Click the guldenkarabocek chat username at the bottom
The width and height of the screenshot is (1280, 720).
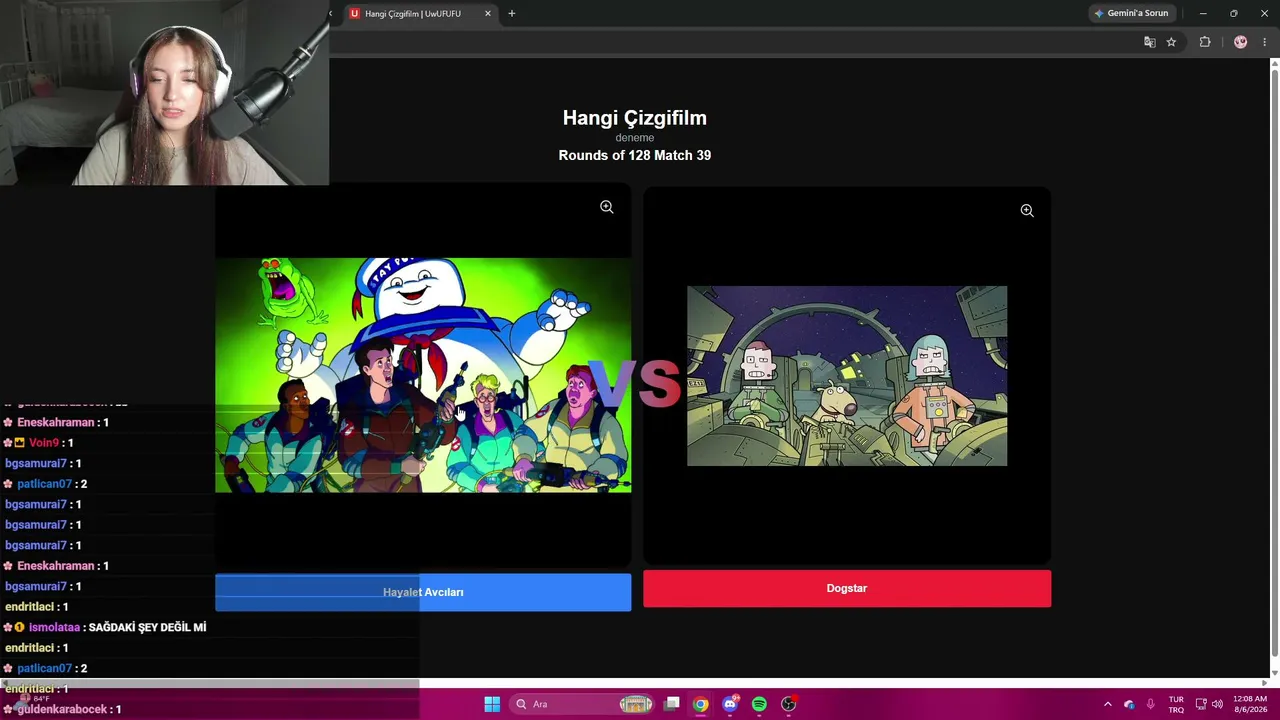pyautogui.click(x=61, y=709)
